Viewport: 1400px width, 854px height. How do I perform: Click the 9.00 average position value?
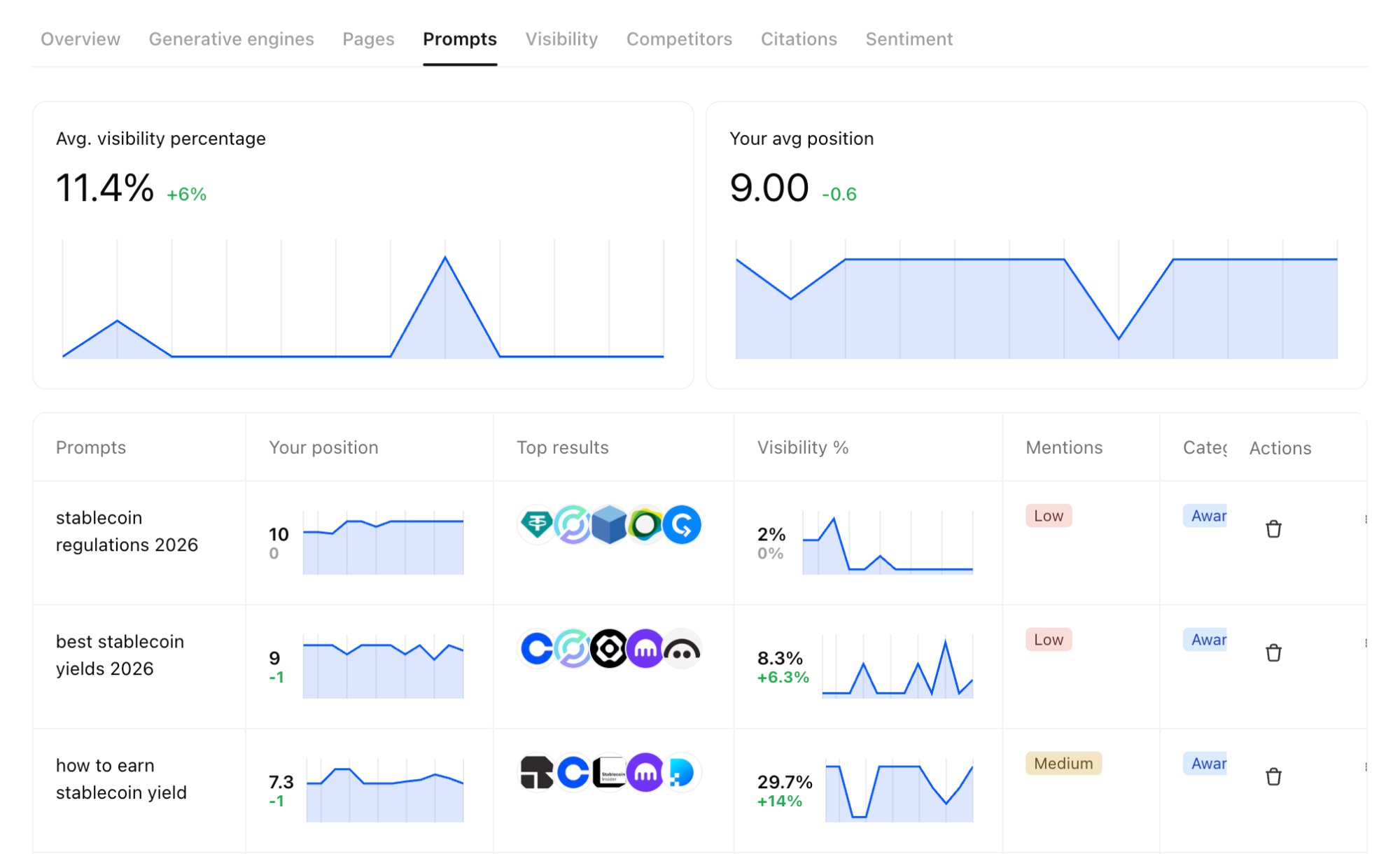[769, 188]
